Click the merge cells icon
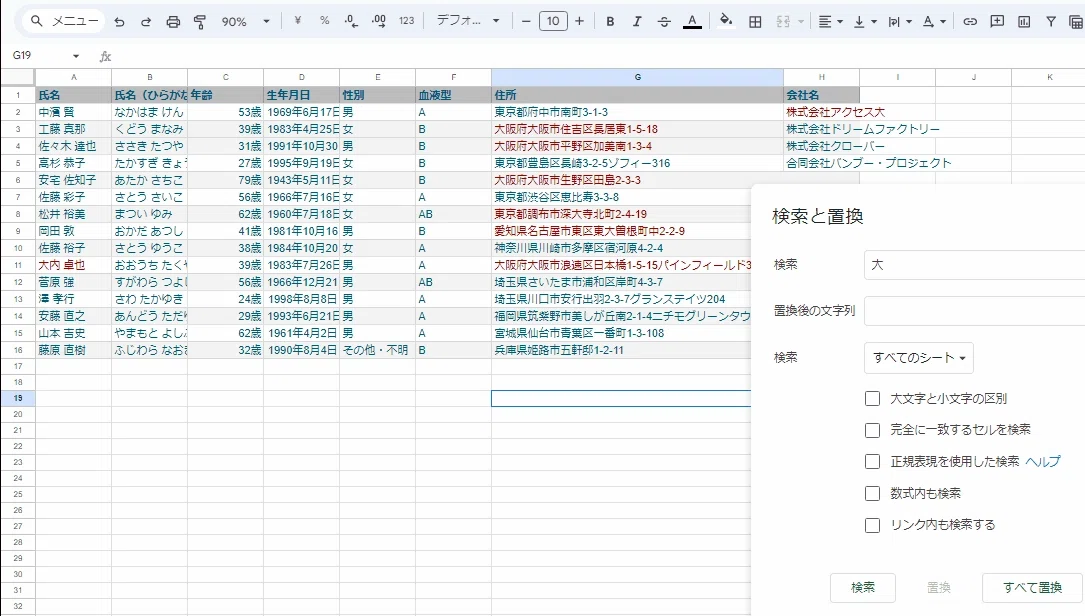The image size is (1085, 616). coord(783,21)
